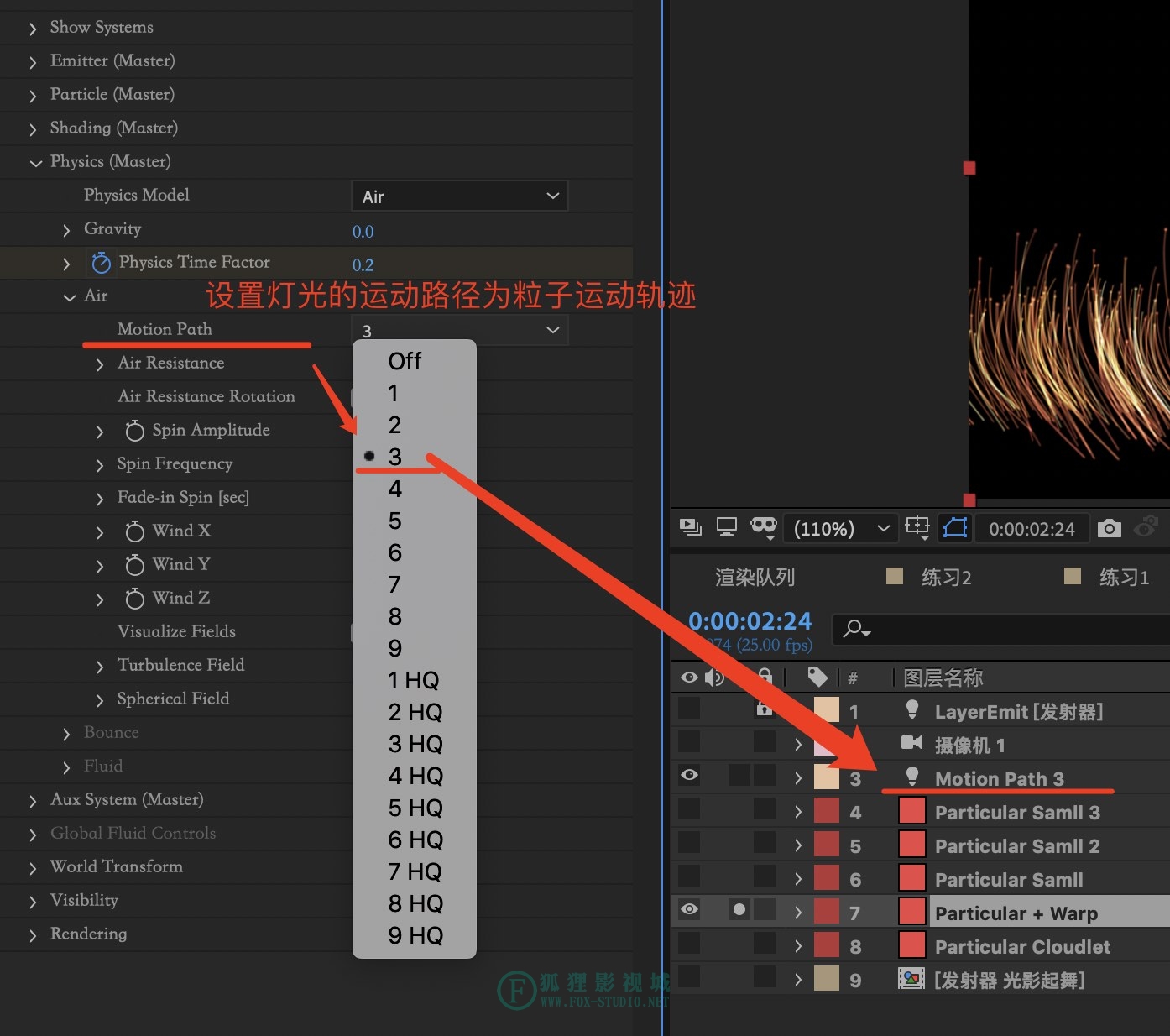The height and width of the screenshot is (1036, 1170).
Task: Click the red solid icon of Particular Samll 3
Action: pos(912,811)
